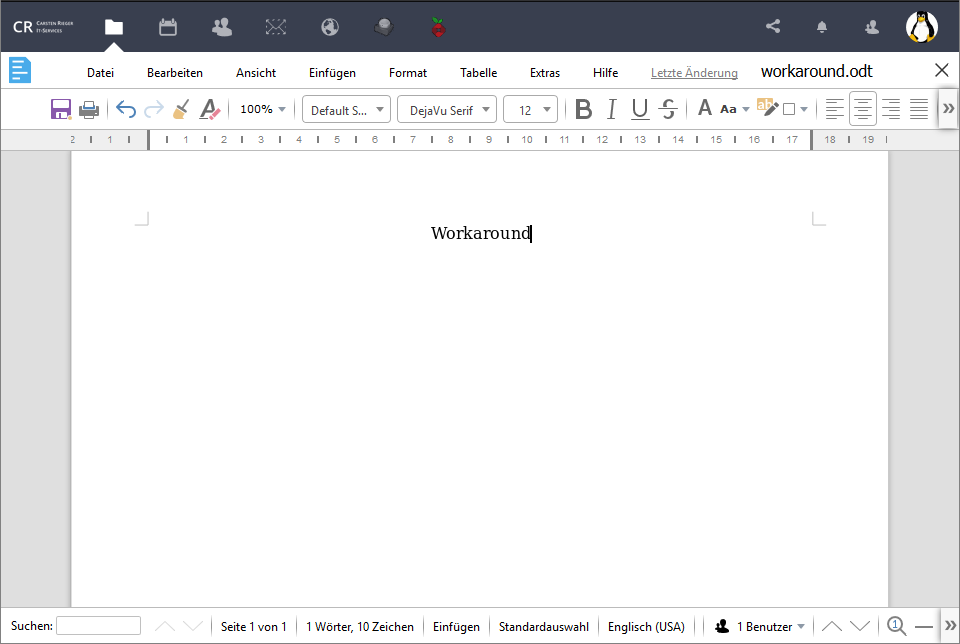Enable italic text style
Image resolution: width=960 pixels, height=644 pixels.
pos(611,108)
